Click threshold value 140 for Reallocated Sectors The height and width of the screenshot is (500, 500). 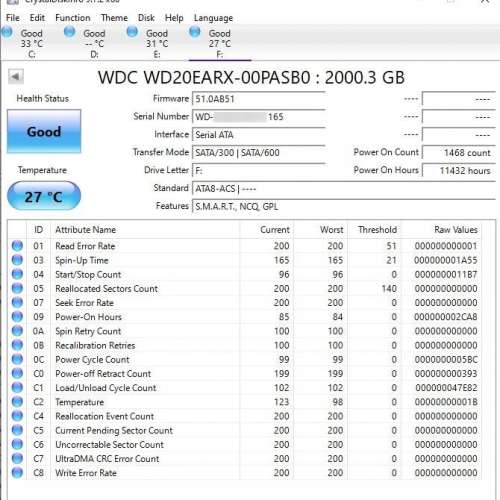389,289
